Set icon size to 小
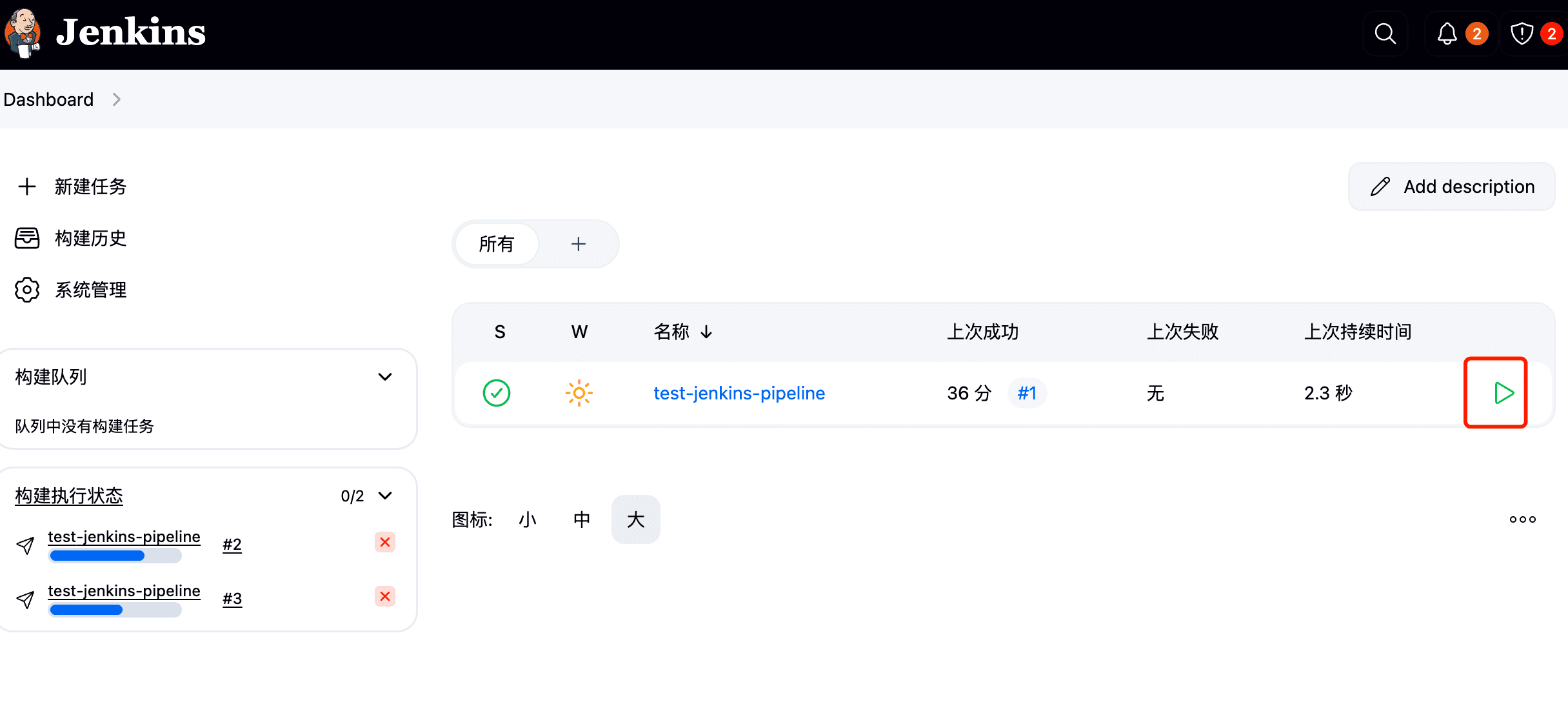 pyautogui.click(x=528, y=519)
